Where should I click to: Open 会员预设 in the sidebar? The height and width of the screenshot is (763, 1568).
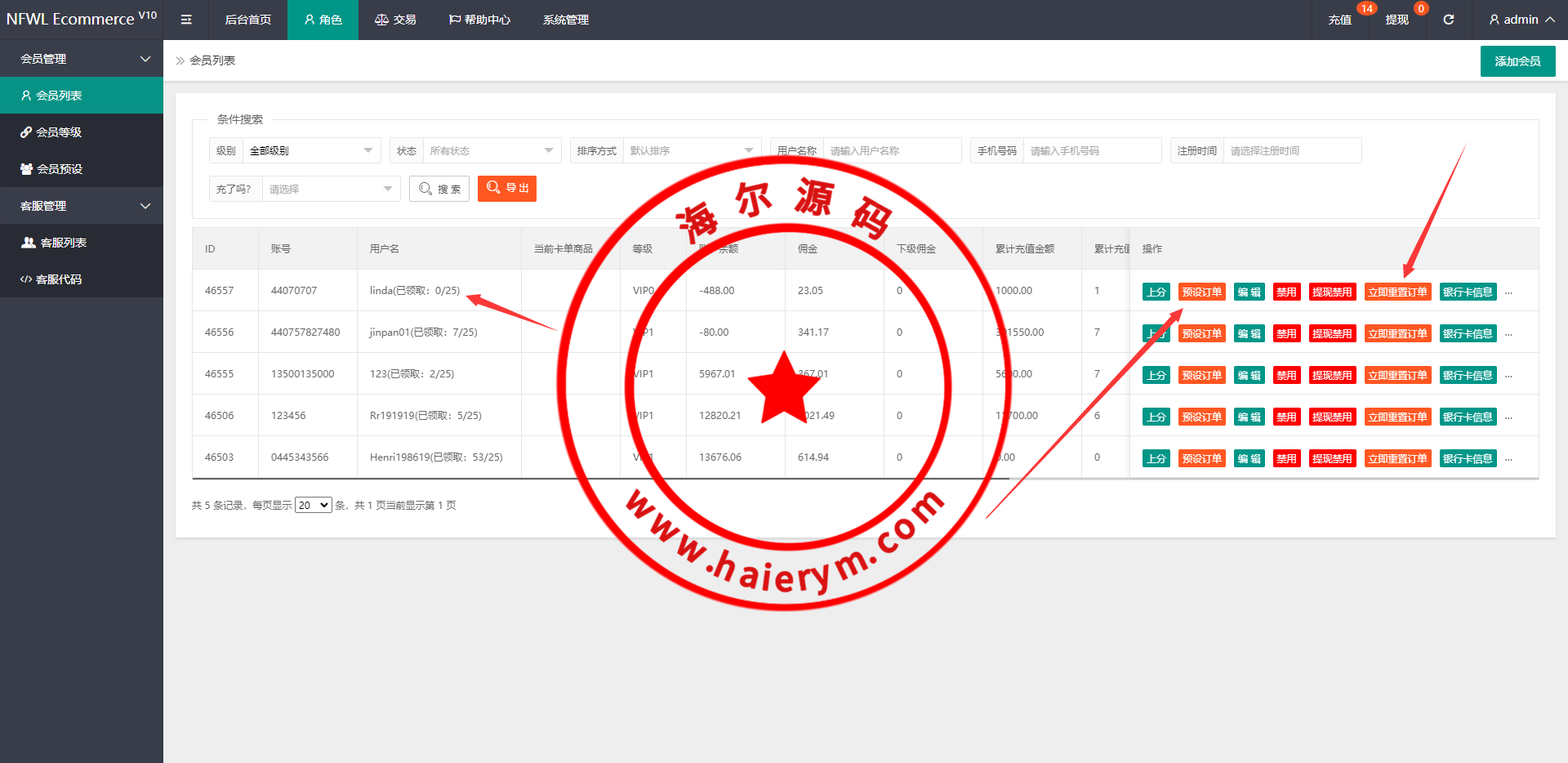click(x=59, y=169)
